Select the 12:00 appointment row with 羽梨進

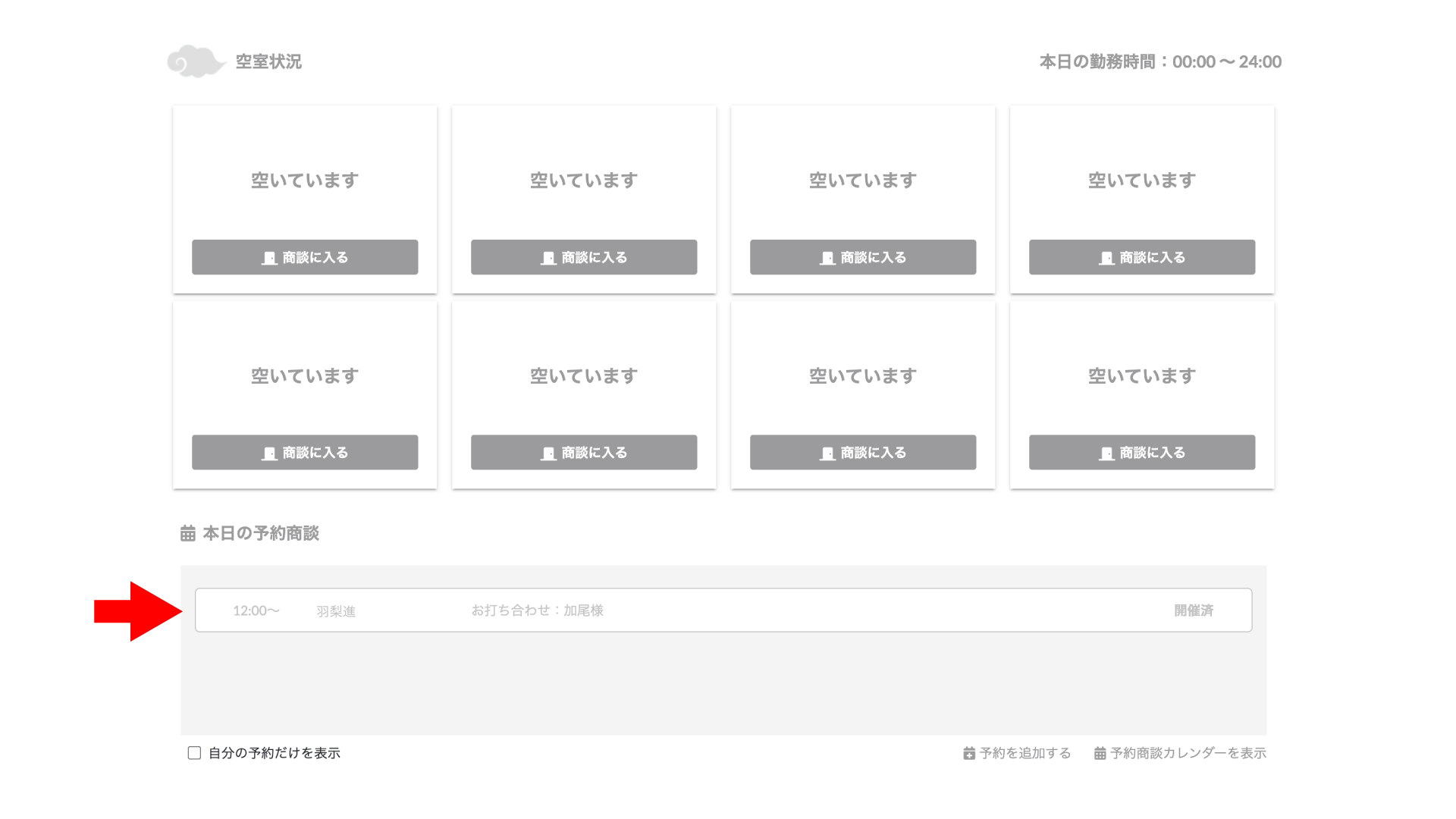(x=723, y=610)
